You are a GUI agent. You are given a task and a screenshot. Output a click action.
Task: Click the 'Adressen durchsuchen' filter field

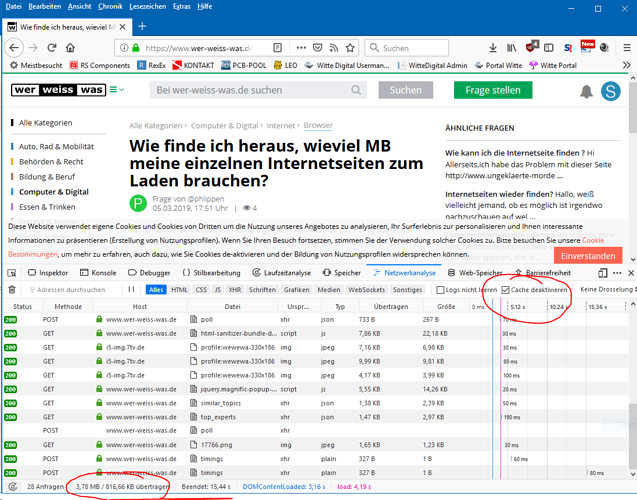(72, 290)
